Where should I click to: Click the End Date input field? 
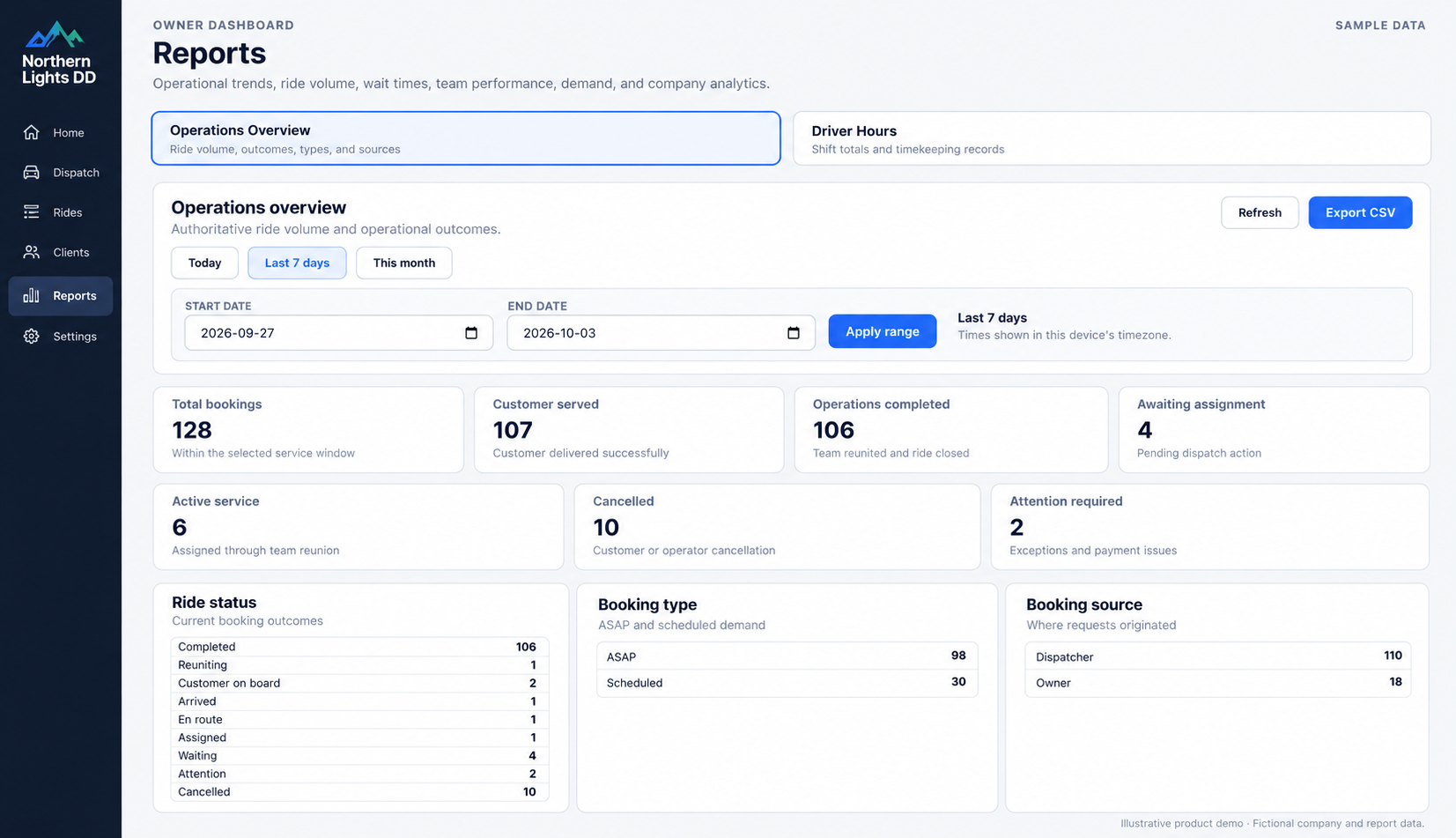(x=661, y=332)
